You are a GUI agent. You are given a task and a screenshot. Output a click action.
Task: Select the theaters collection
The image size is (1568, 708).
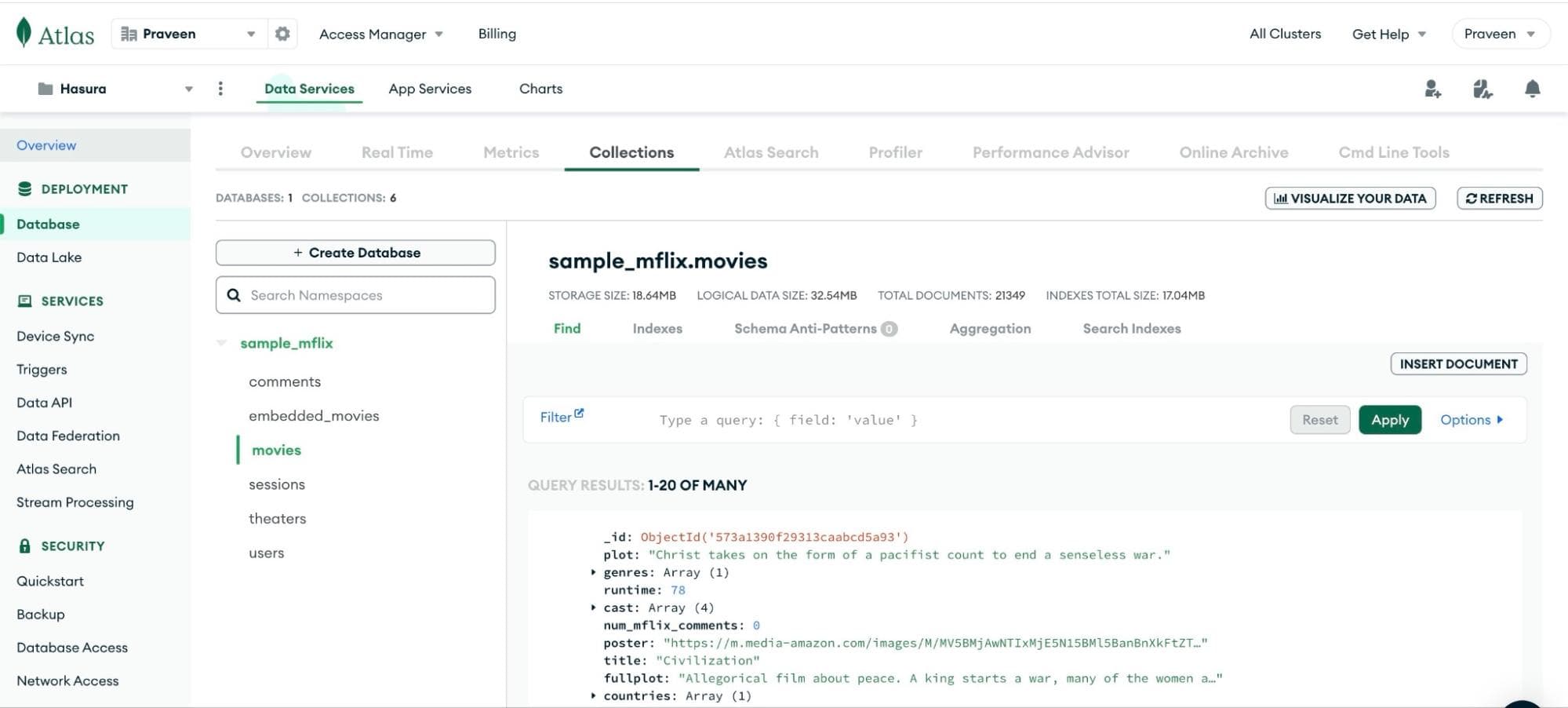(277, 519)
